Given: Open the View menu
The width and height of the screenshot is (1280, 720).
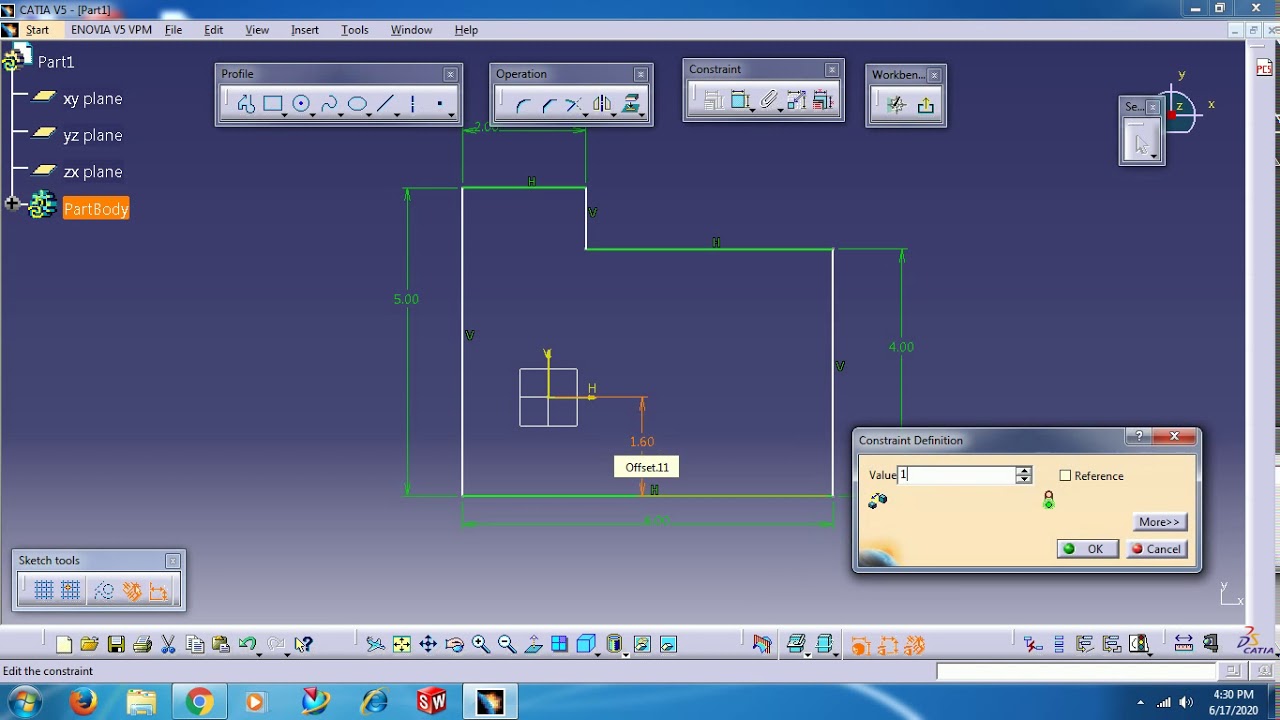Looking at the screenshot, I should pyautogui.click(x=257, y=30).
